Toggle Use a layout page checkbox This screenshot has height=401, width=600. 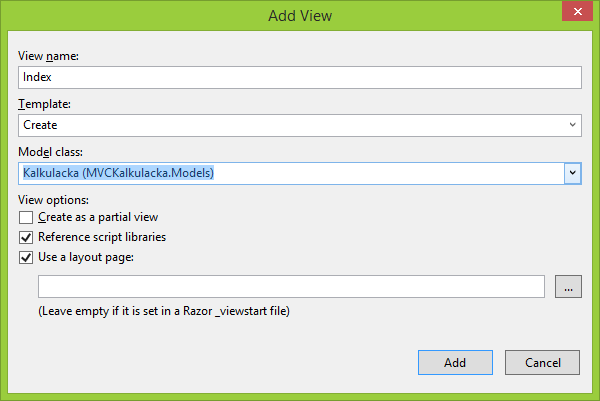click(x=26, y=257)
